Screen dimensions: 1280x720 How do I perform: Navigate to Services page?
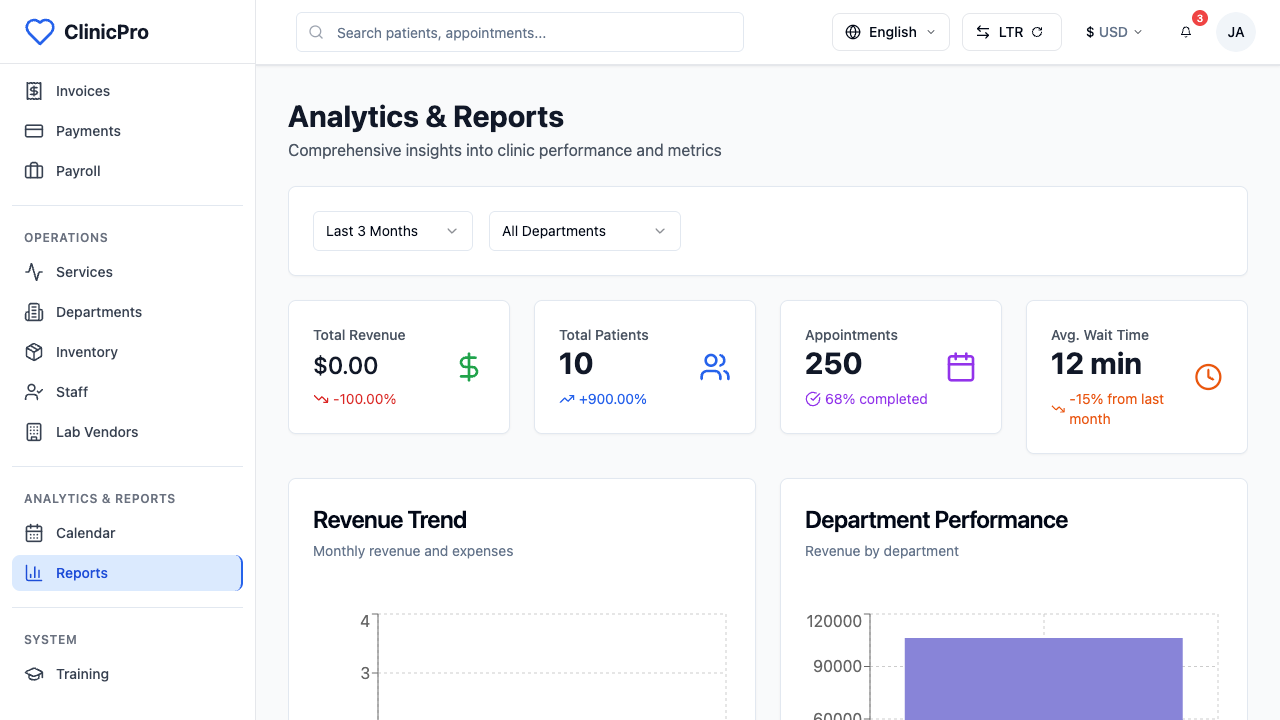[x=128, y=272]
